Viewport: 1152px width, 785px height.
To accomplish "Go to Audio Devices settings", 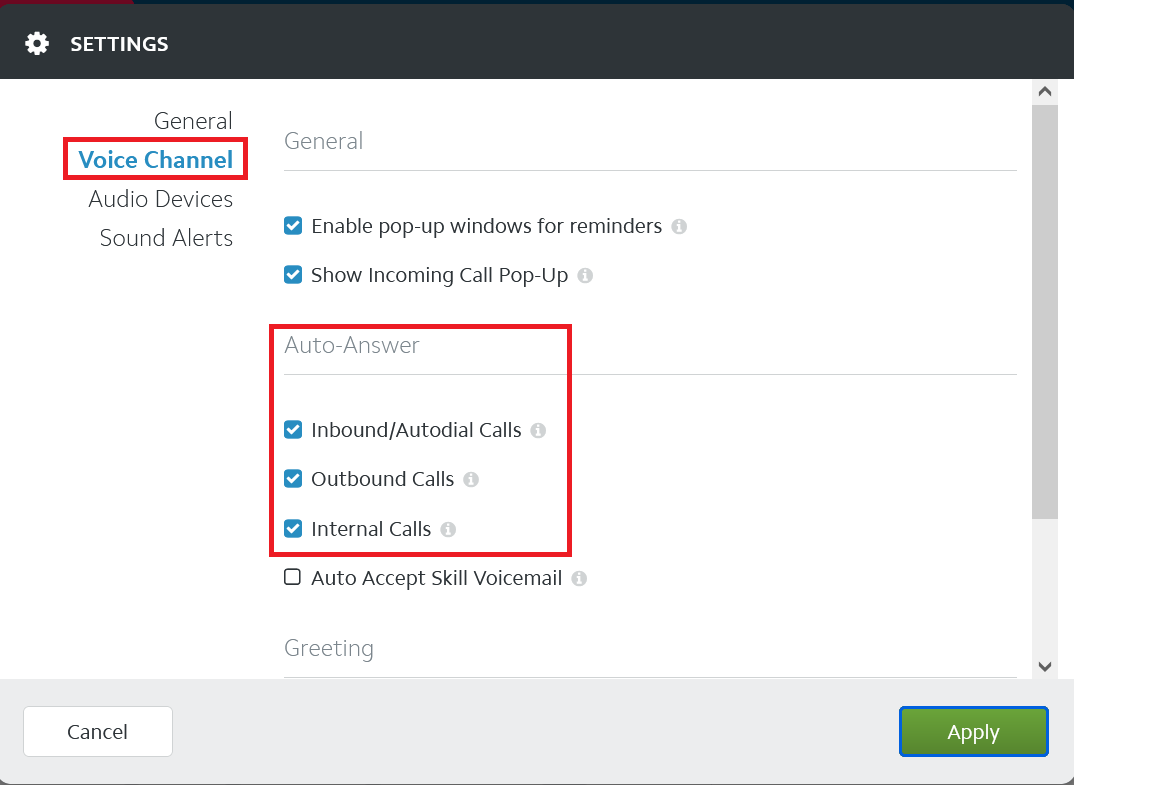I will tap(161, 199).
